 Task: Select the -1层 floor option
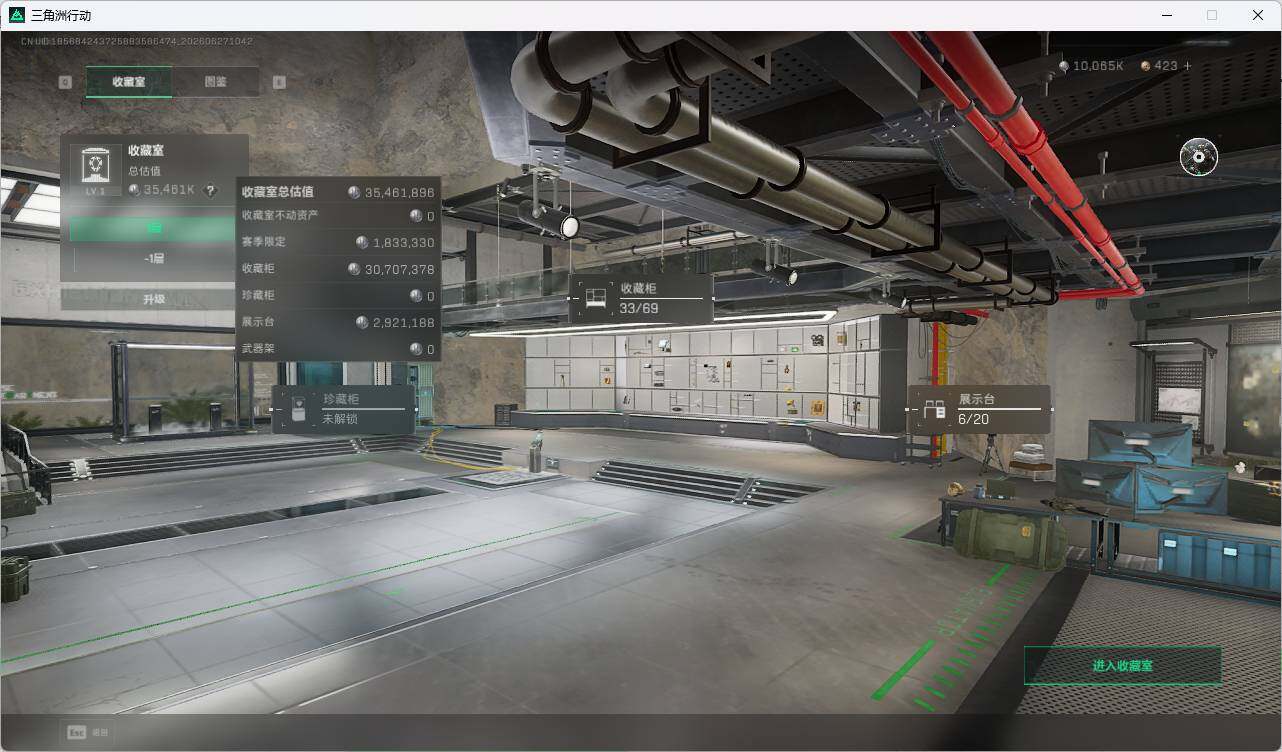click(154, 258)
